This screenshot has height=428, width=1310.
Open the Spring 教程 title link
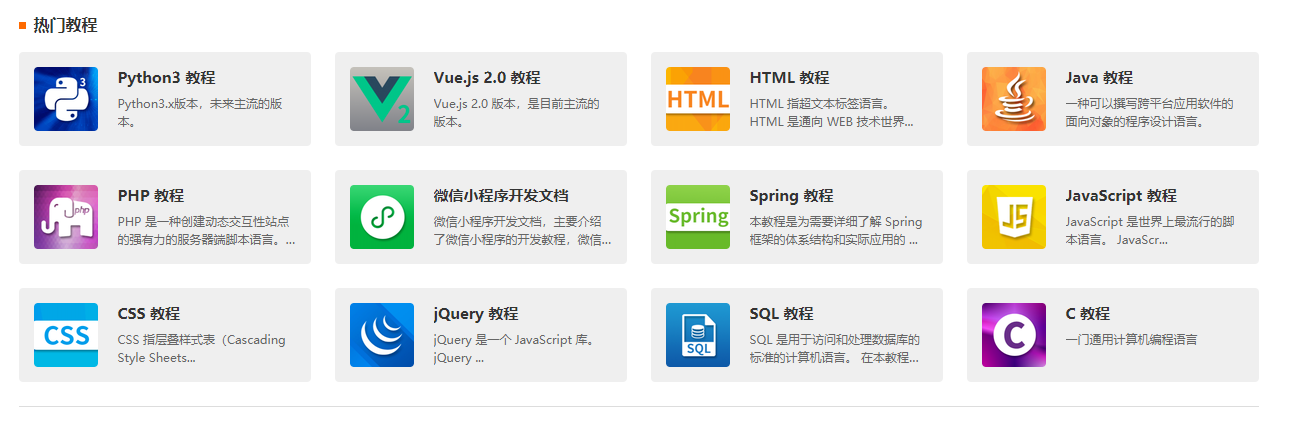pos(791,196)
